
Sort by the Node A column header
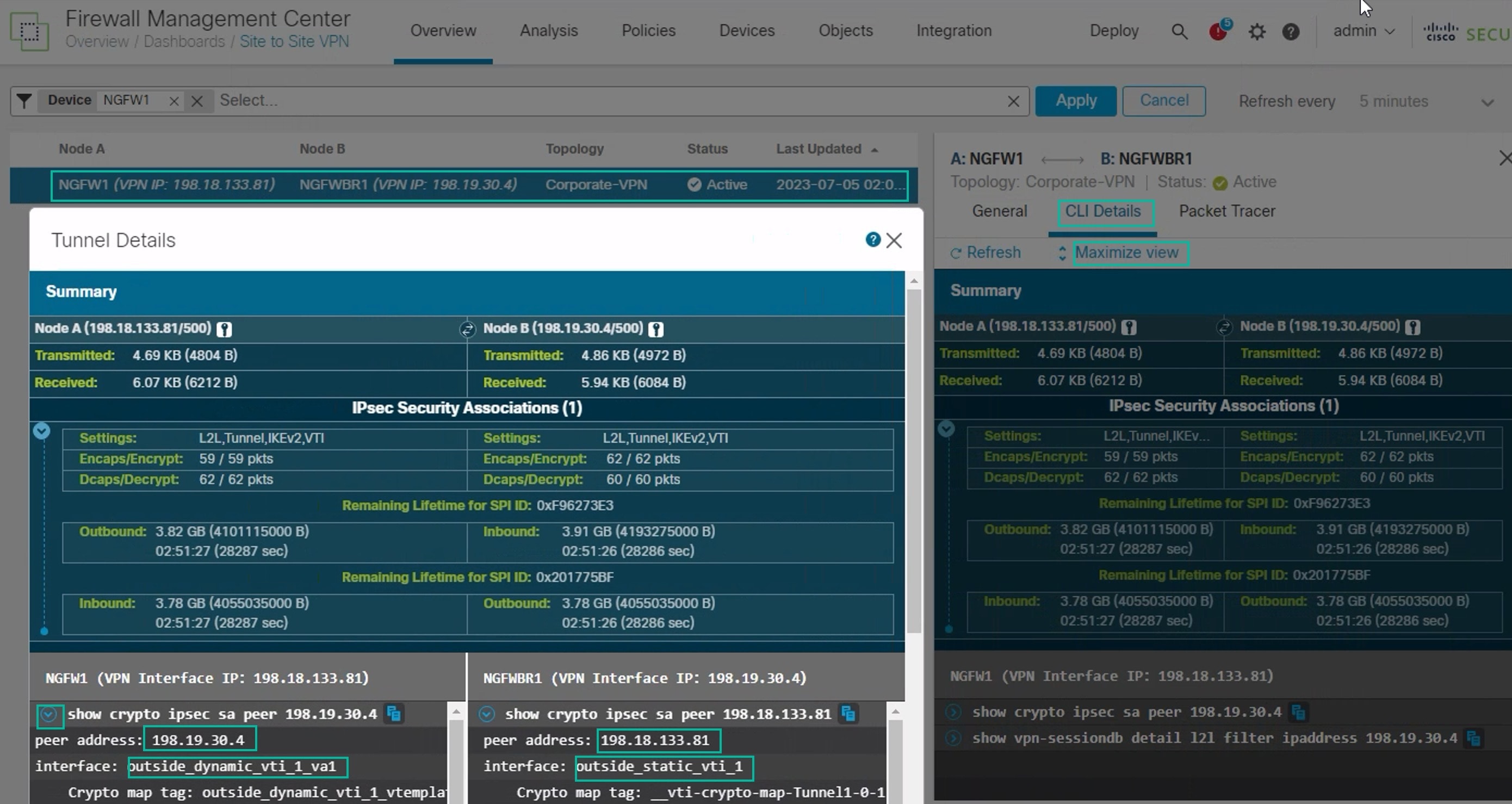(x=82, y=149)
